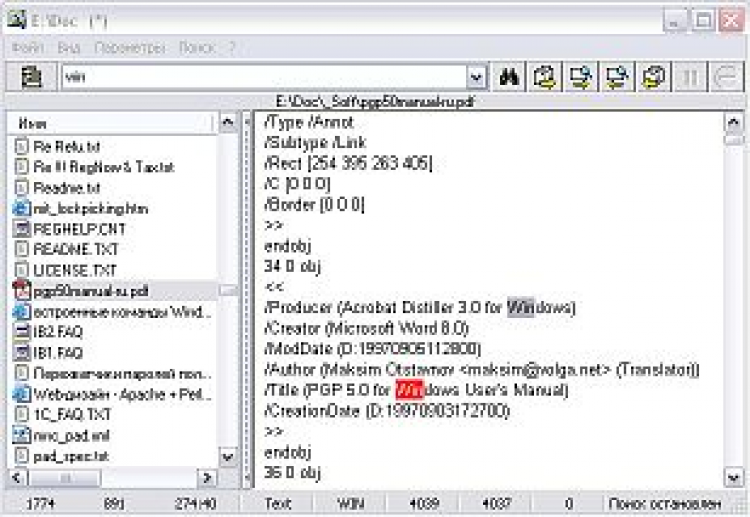Image resolution: width=750 pixels, height=517 pixels.
Task: Click the browser icon of Web-дизайн - Apache file
Action: (21, 394)
